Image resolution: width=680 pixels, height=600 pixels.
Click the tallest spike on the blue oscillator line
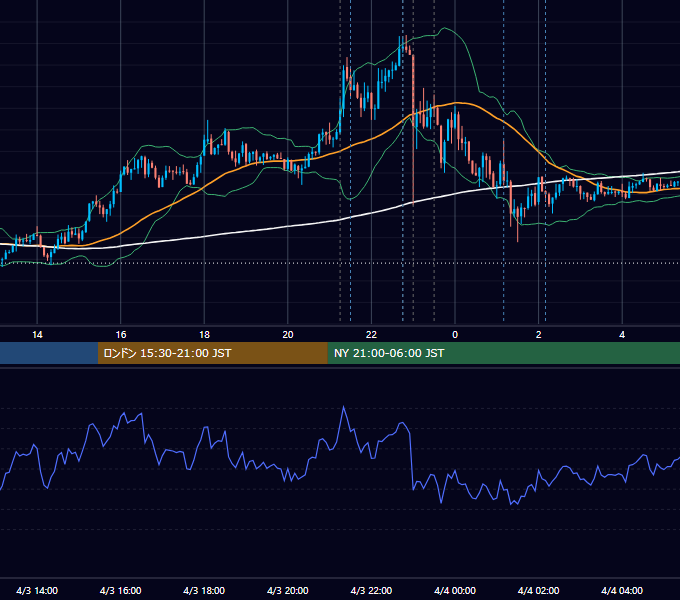point(344,408)
